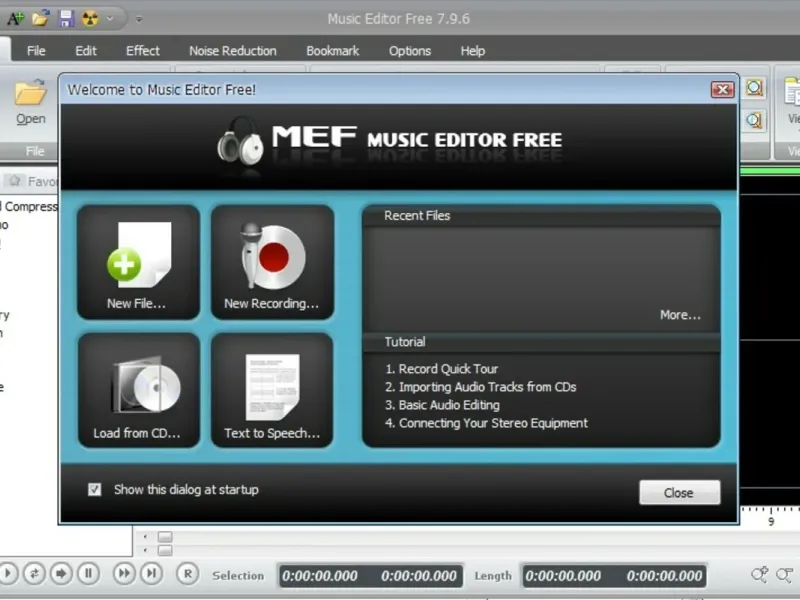Viewport: 800px width, 600px height.
Task: Click the Open folder ribbon button
Action: 31,102
